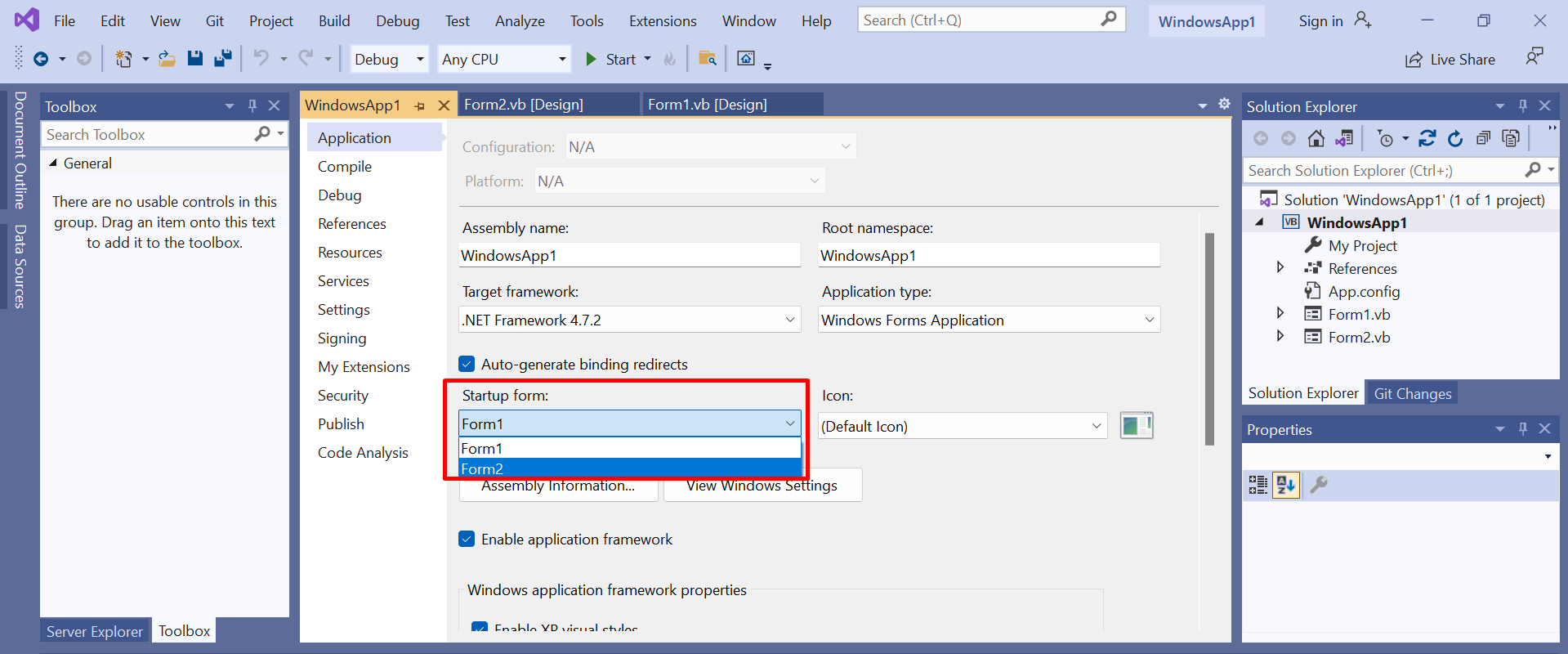Viewport: 1568px width, 654px height.
Task: Select My Project in Solution Explorer
Action: click(x=1362, y=245)
